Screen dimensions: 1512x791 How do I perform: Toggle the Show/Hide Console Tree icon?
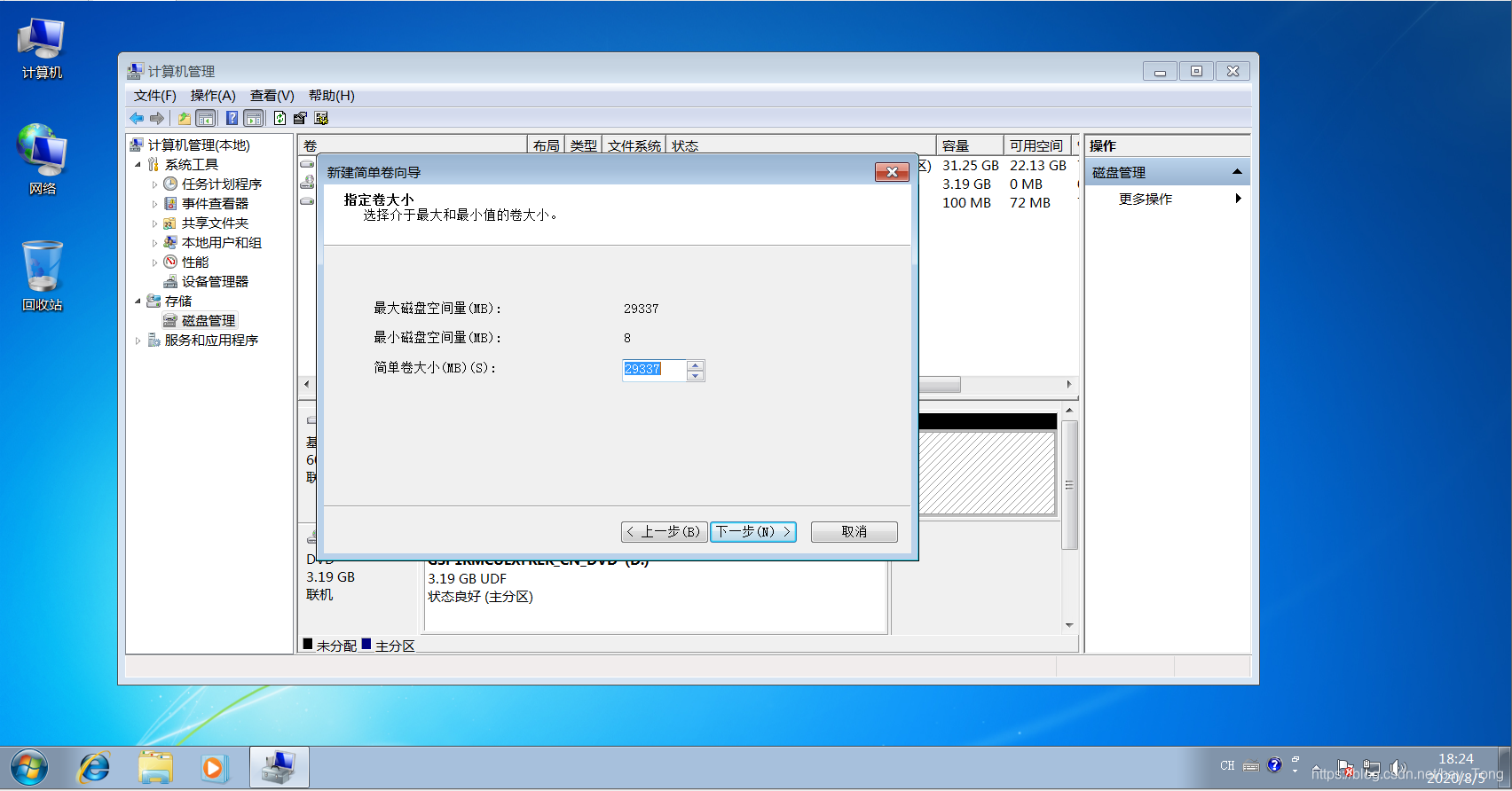(206, 118)
